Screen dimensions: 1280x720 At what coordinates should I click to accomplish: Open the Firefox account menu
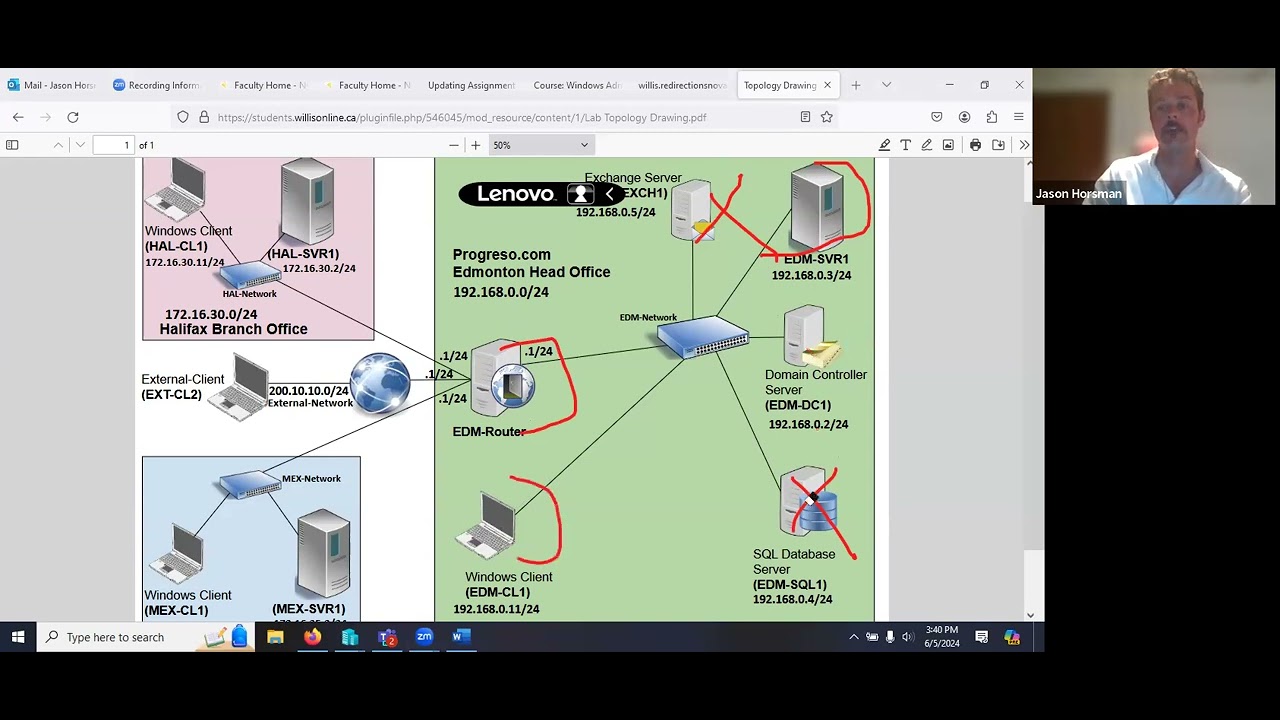(964, 117)
